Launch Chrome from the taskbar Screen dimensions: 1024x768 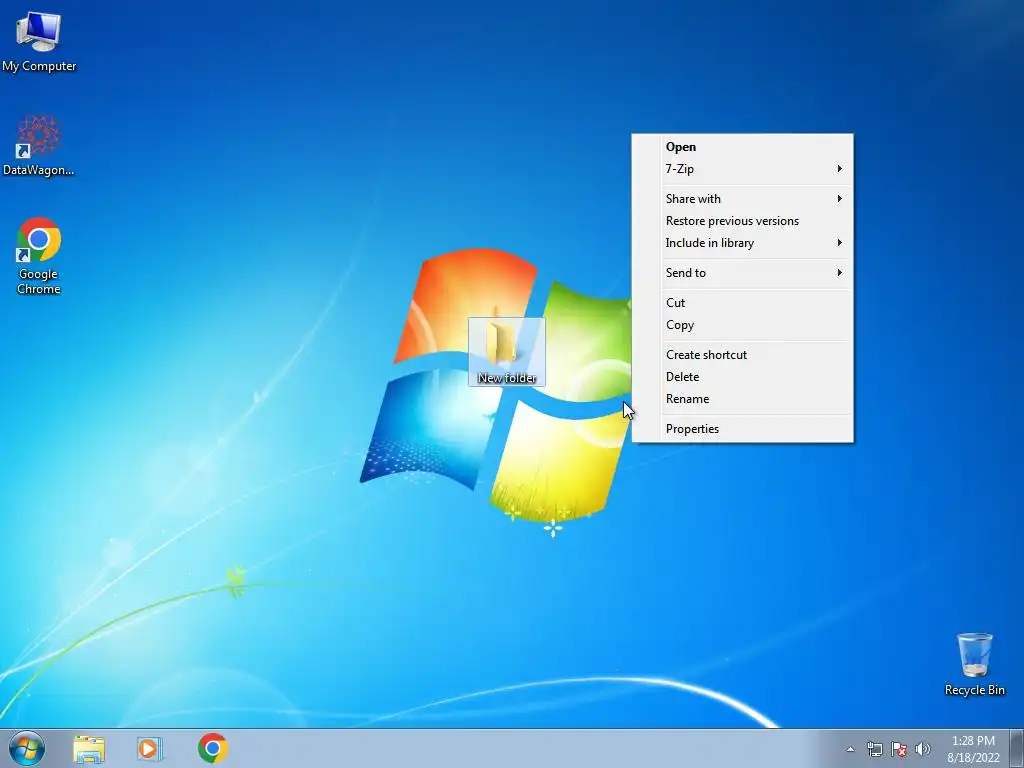click(x=213, y=748)
